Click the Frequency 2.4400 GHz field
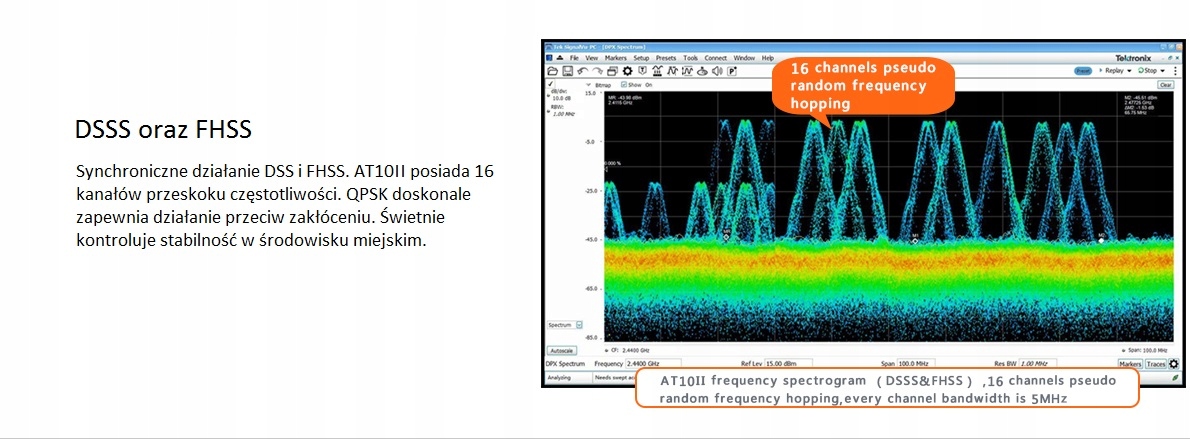The image size is (1190, 439). pos(653,364)
